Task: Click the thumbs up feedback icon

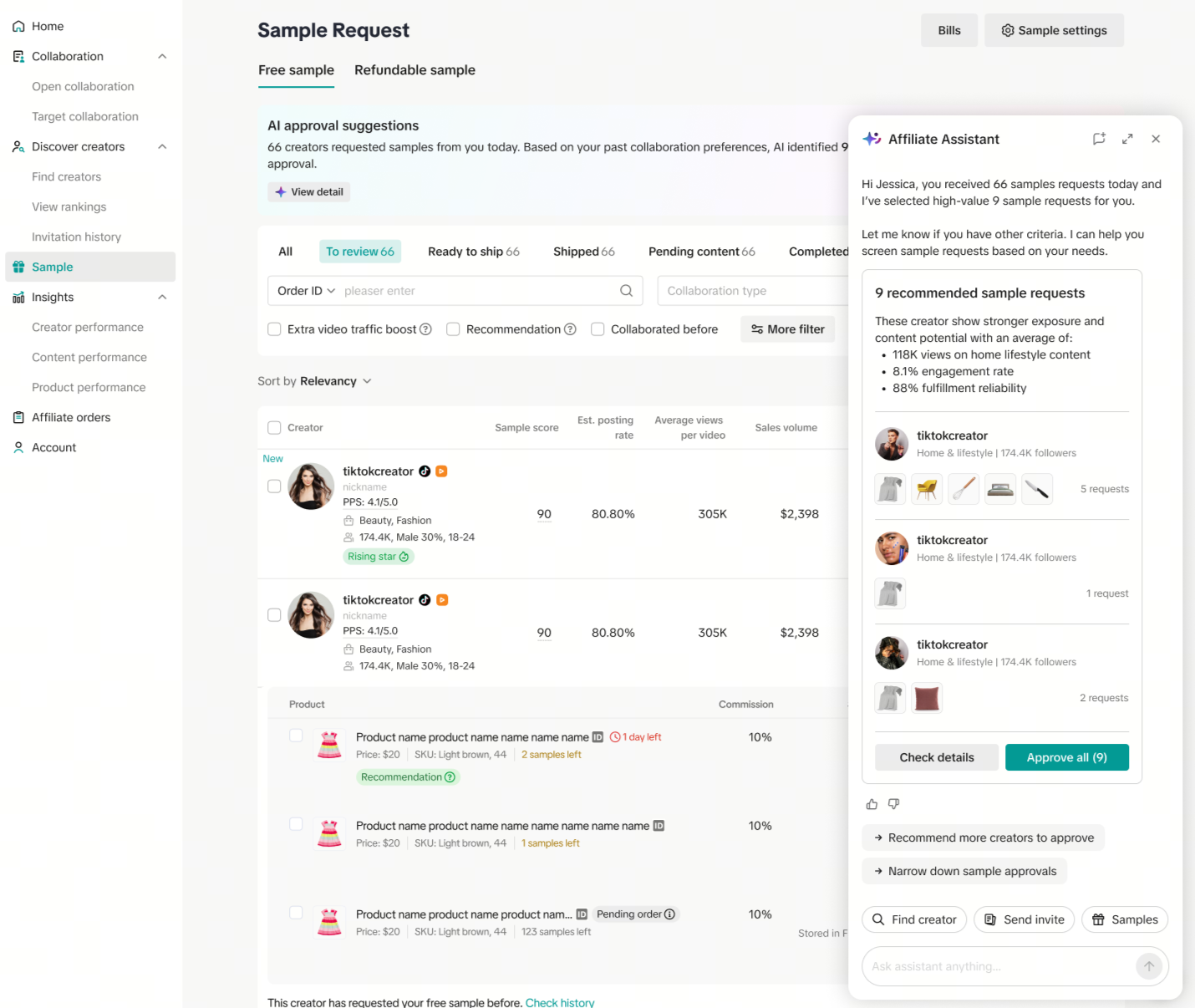Action: click(x=872, y=804)
